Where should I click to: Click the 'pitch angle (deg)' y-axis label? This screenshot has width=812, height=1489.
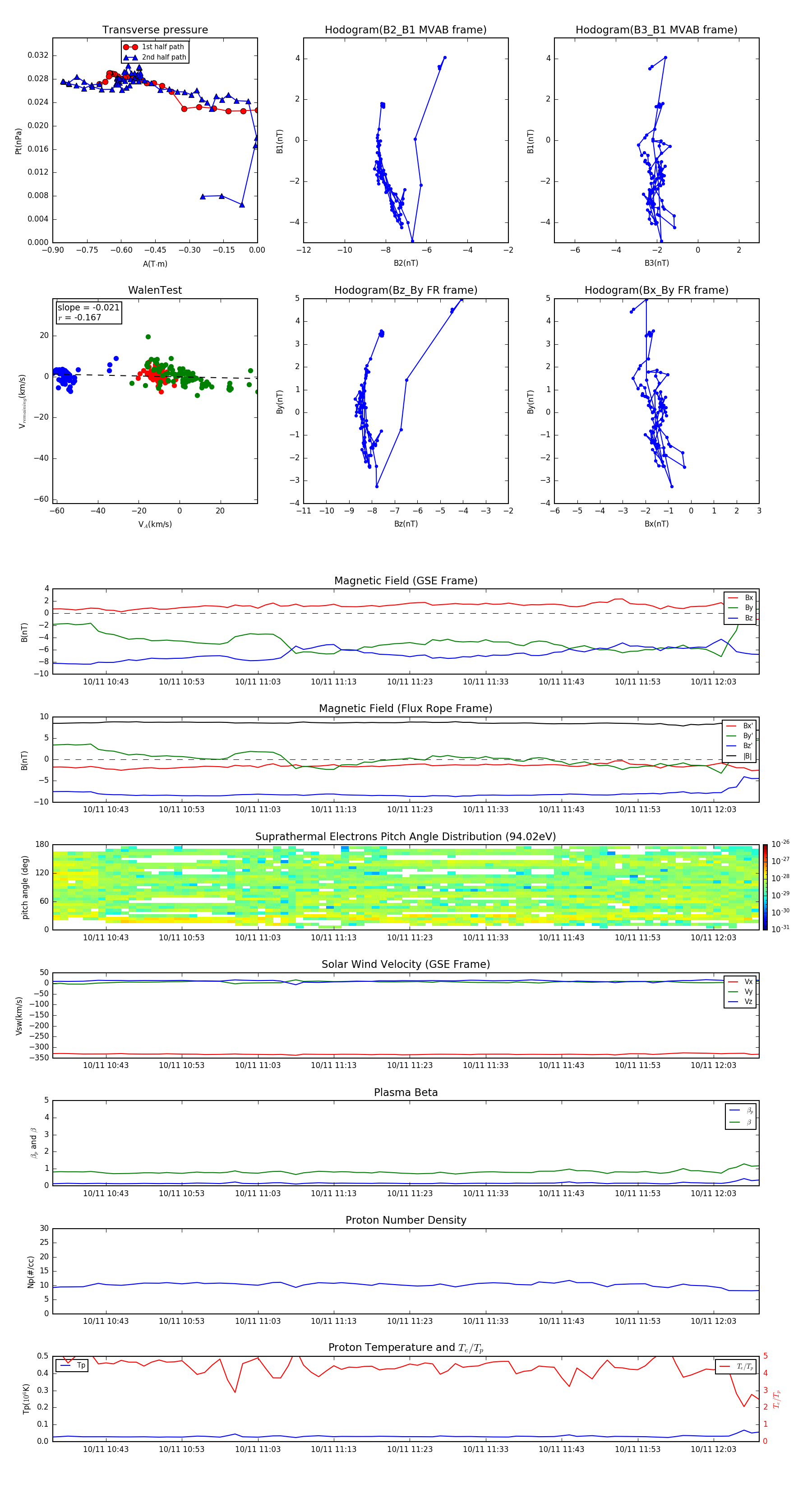25,887
